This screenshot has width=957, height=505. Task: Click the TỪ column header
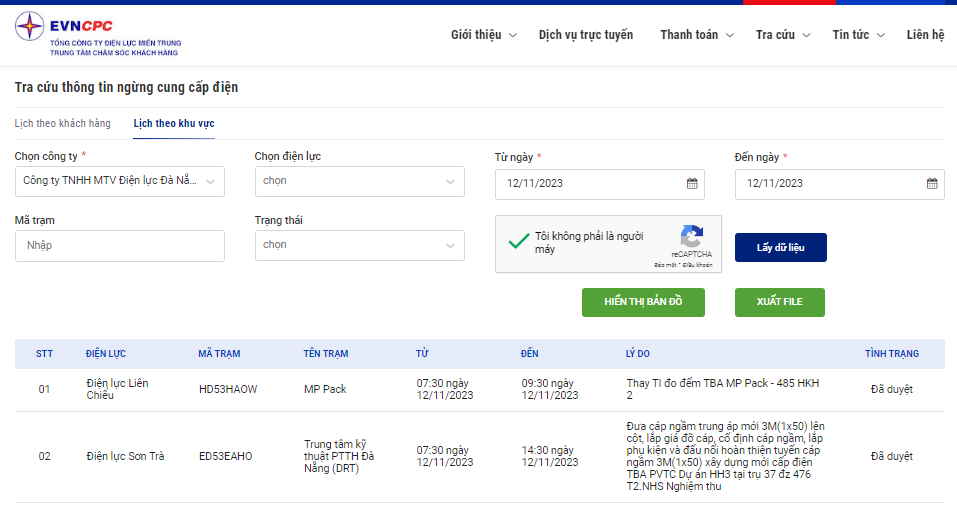pos(422,354)
